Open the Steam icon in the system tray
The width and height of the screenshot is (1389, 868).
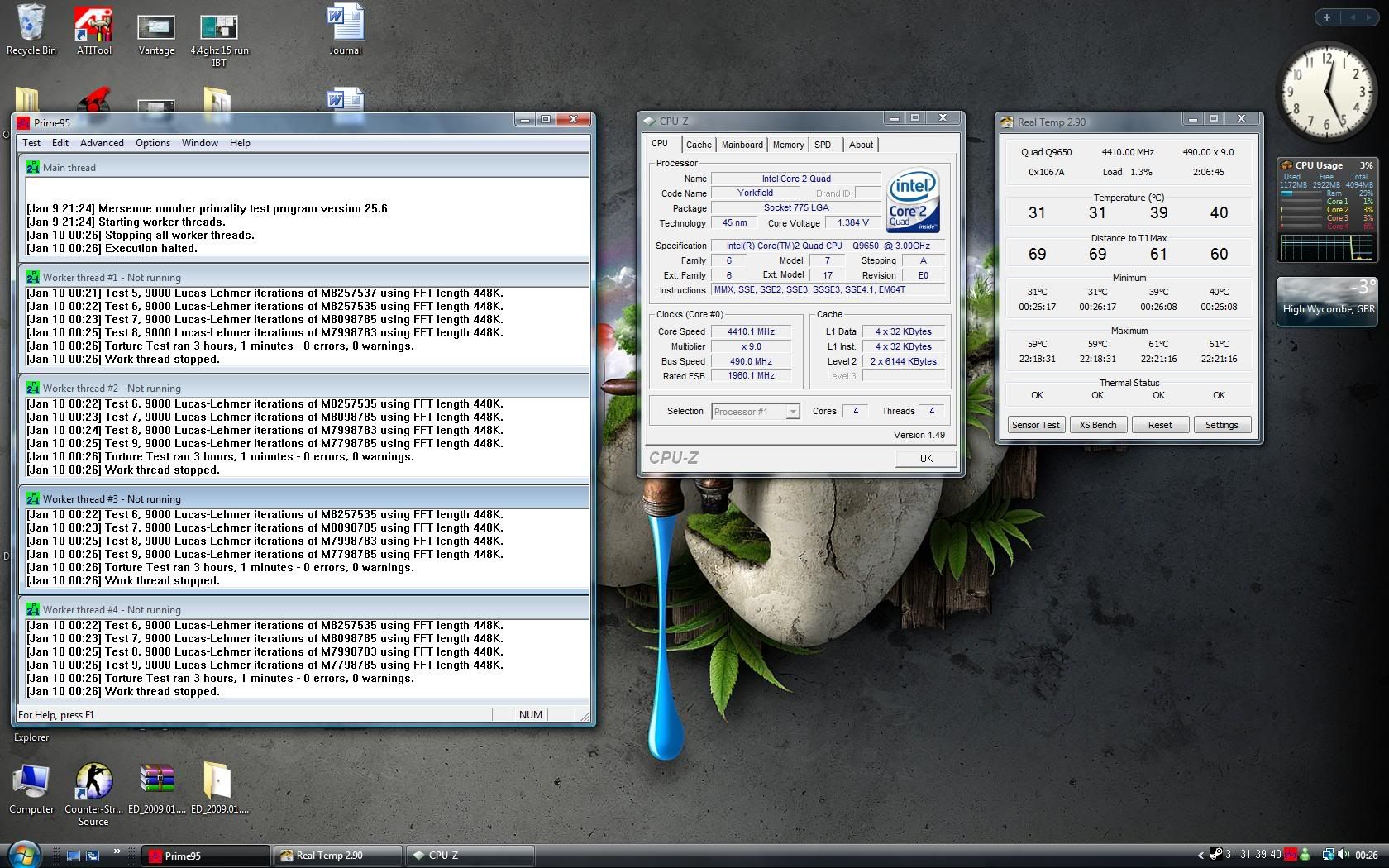1215,855
